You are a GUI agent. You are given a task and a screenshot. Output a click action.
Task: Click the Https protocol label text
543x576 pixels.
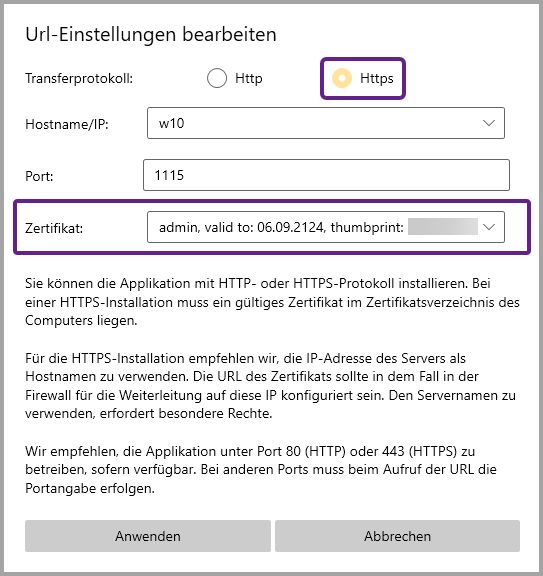pyautogui.click(x=377, y=78)
